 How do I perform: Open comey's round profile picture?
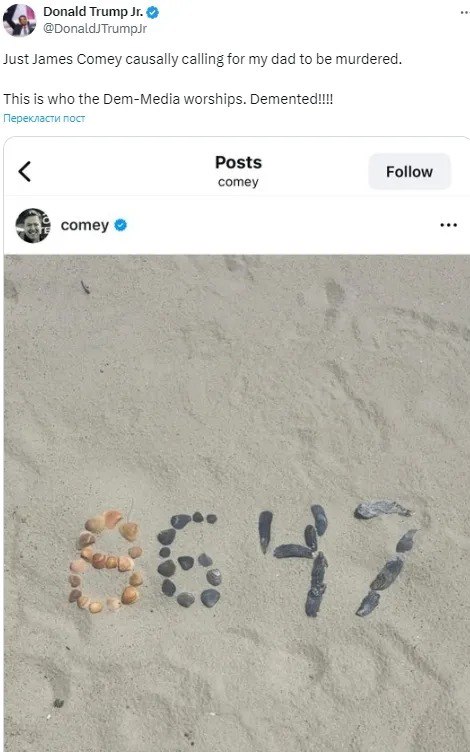pos(33,225)
